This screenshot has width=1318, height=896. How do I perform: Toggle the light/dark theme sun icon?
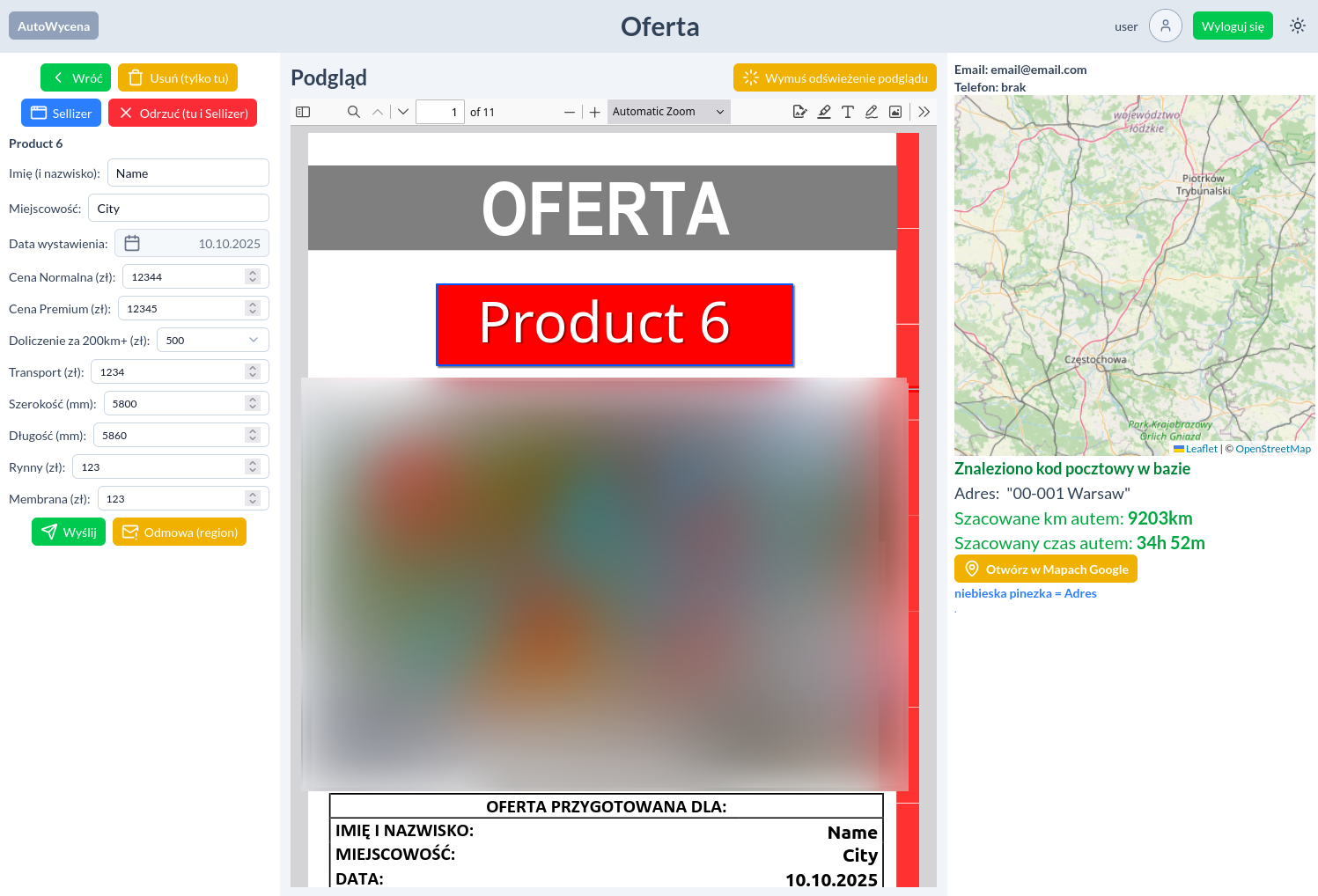click(1298, 26)
